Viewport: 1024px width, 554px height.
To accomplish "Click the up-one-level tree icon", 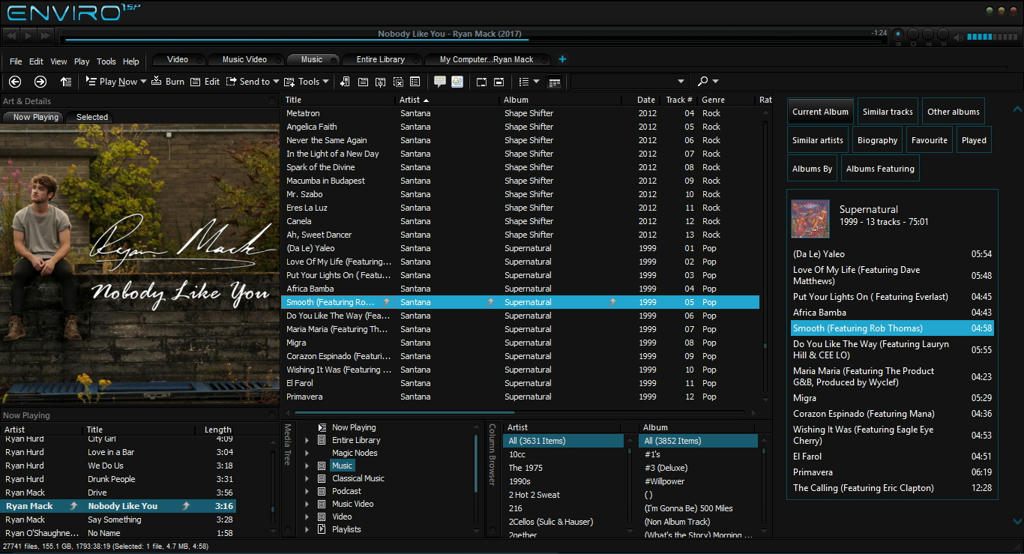I will [x=65, y=82].
